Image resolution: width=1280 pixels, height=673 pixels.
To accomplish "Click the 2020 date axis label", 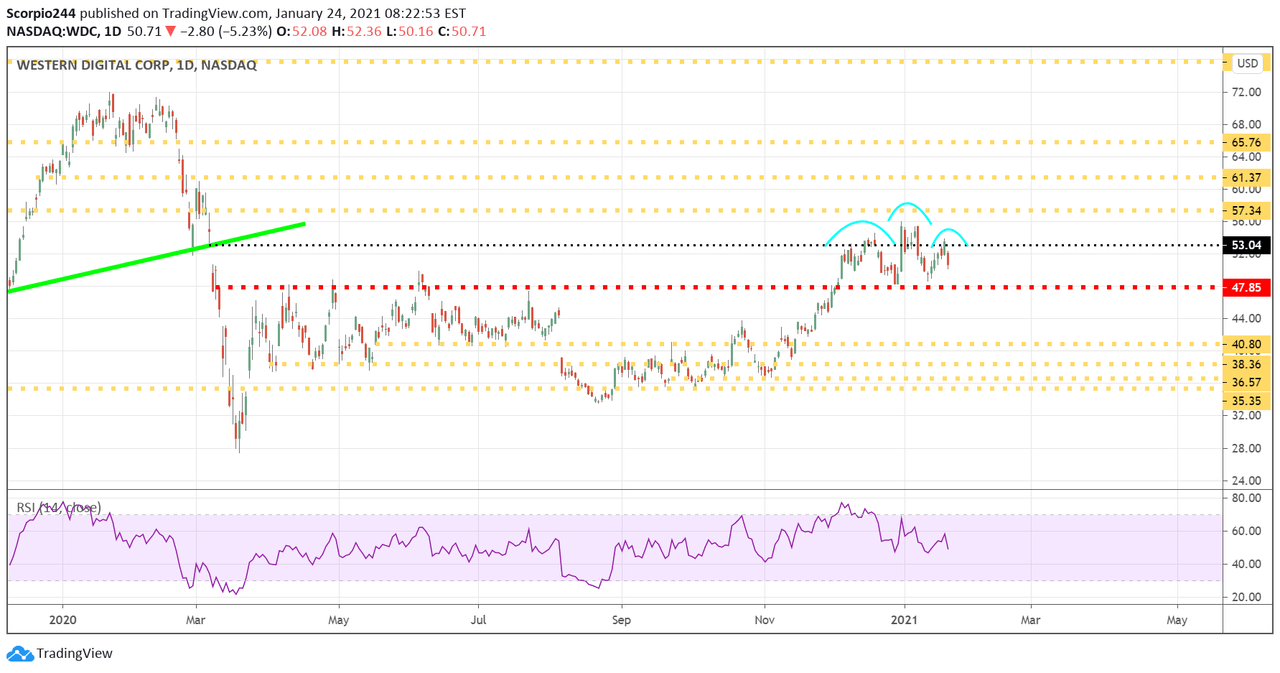I will [x=62, y=619].
